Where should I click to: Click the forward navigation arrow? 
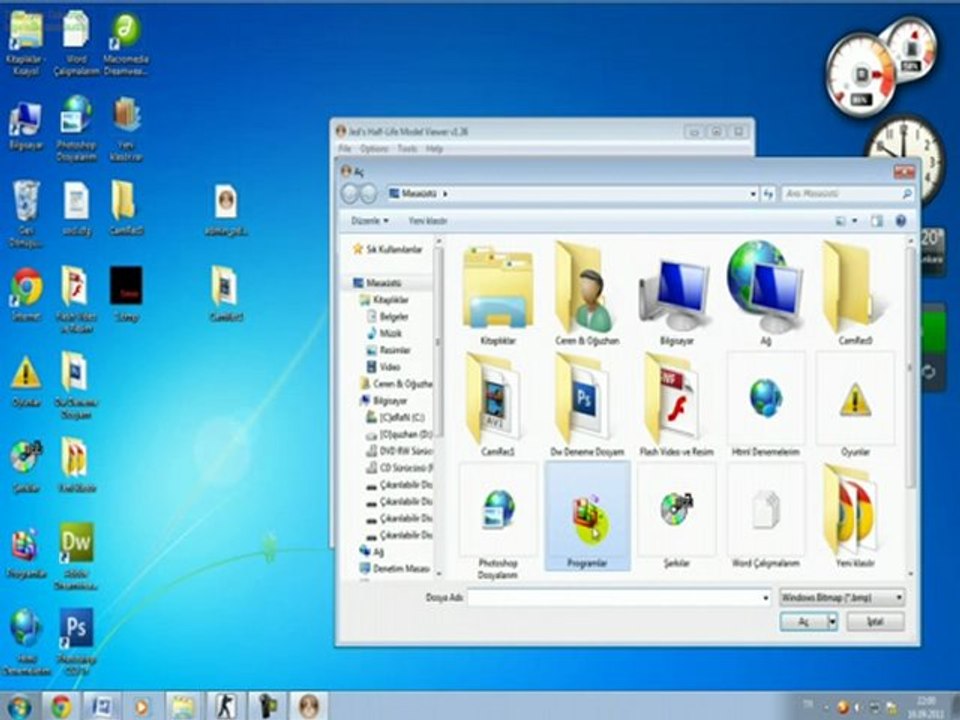tap(368, 194)
